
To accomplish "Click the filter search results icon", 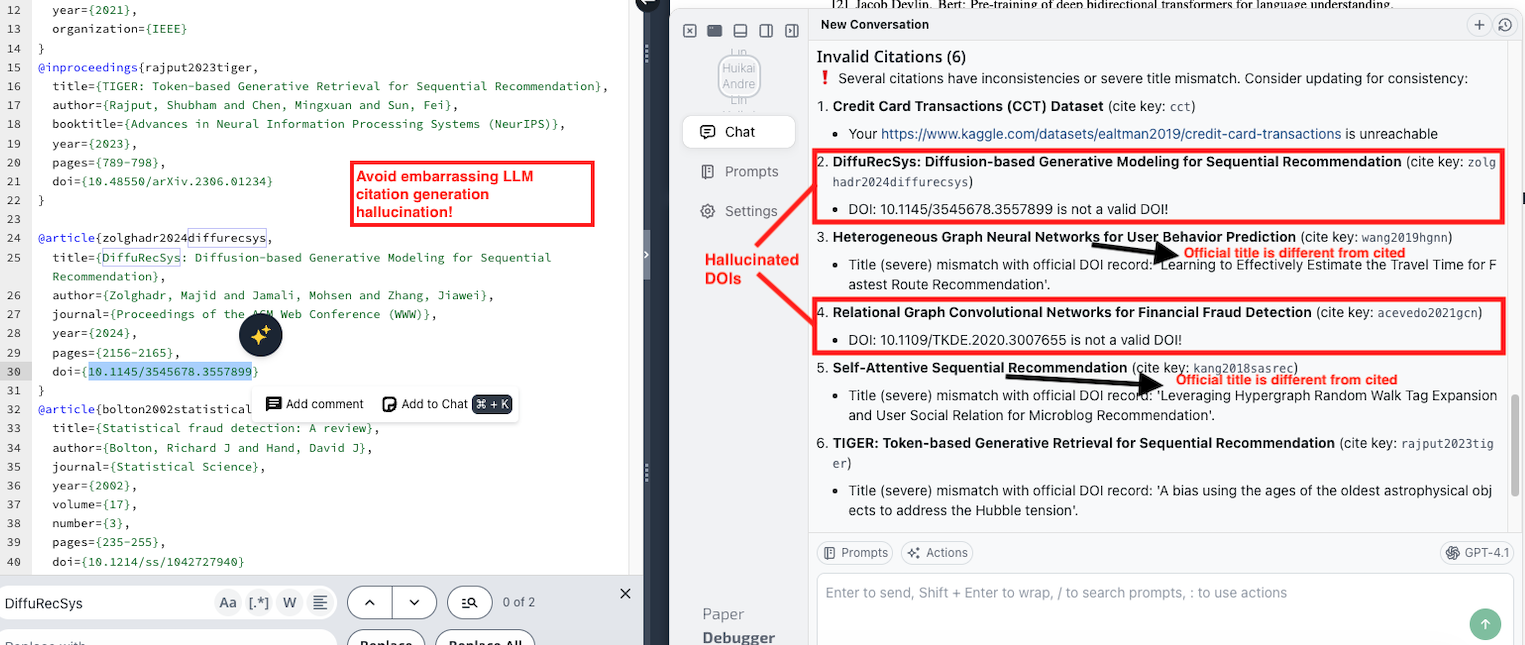I will tap(469, 601).
